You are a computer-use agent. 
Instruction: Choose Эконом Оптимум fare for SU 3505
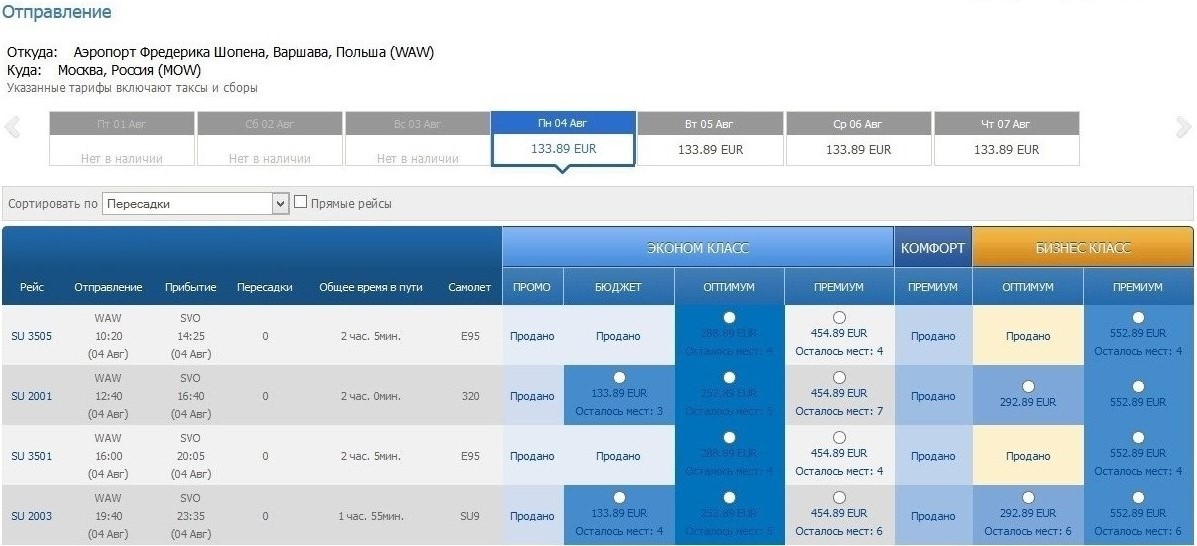729,317
